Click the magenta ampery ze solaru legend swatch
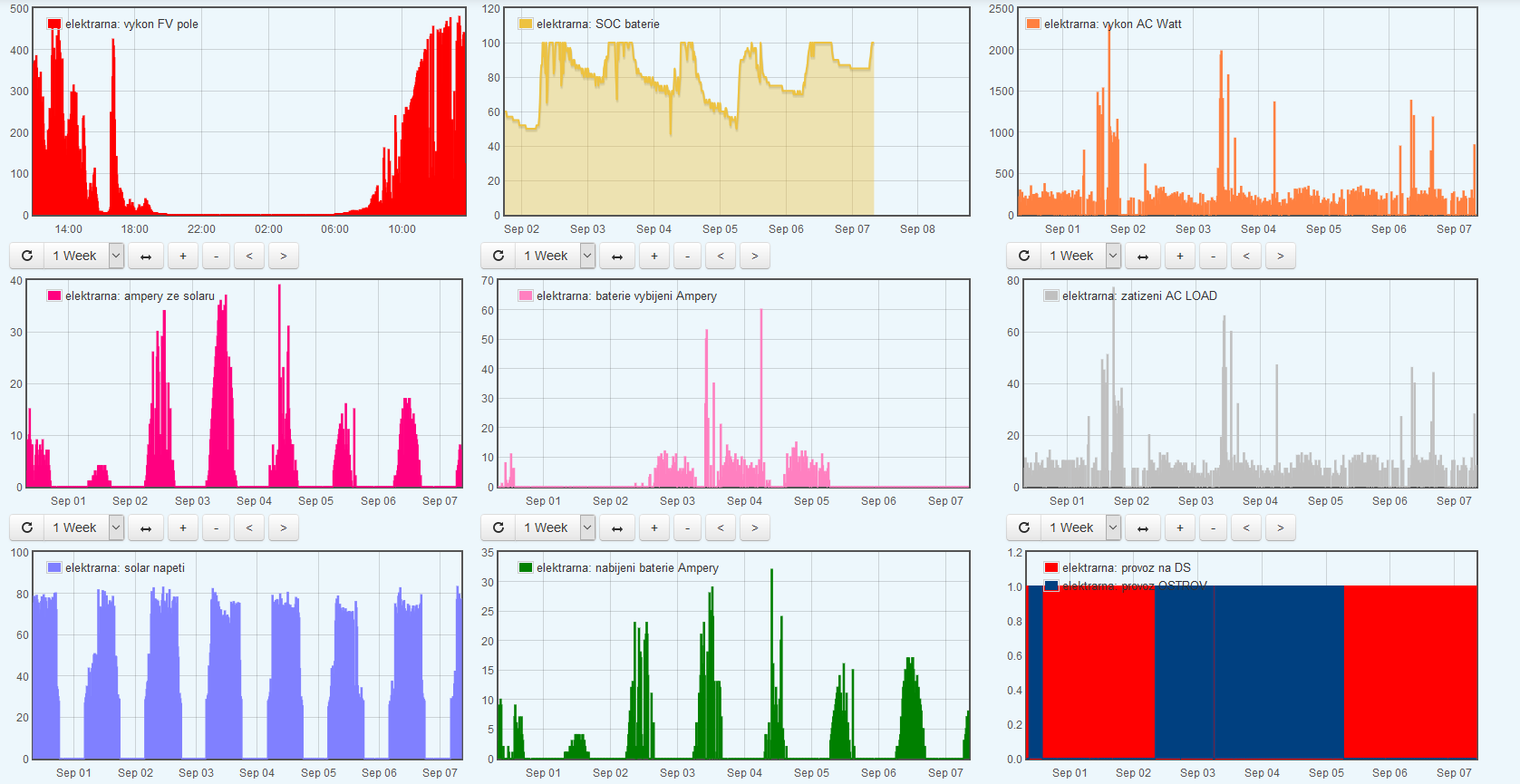This screenshot has width=1520, height=784. click(54, 295)
